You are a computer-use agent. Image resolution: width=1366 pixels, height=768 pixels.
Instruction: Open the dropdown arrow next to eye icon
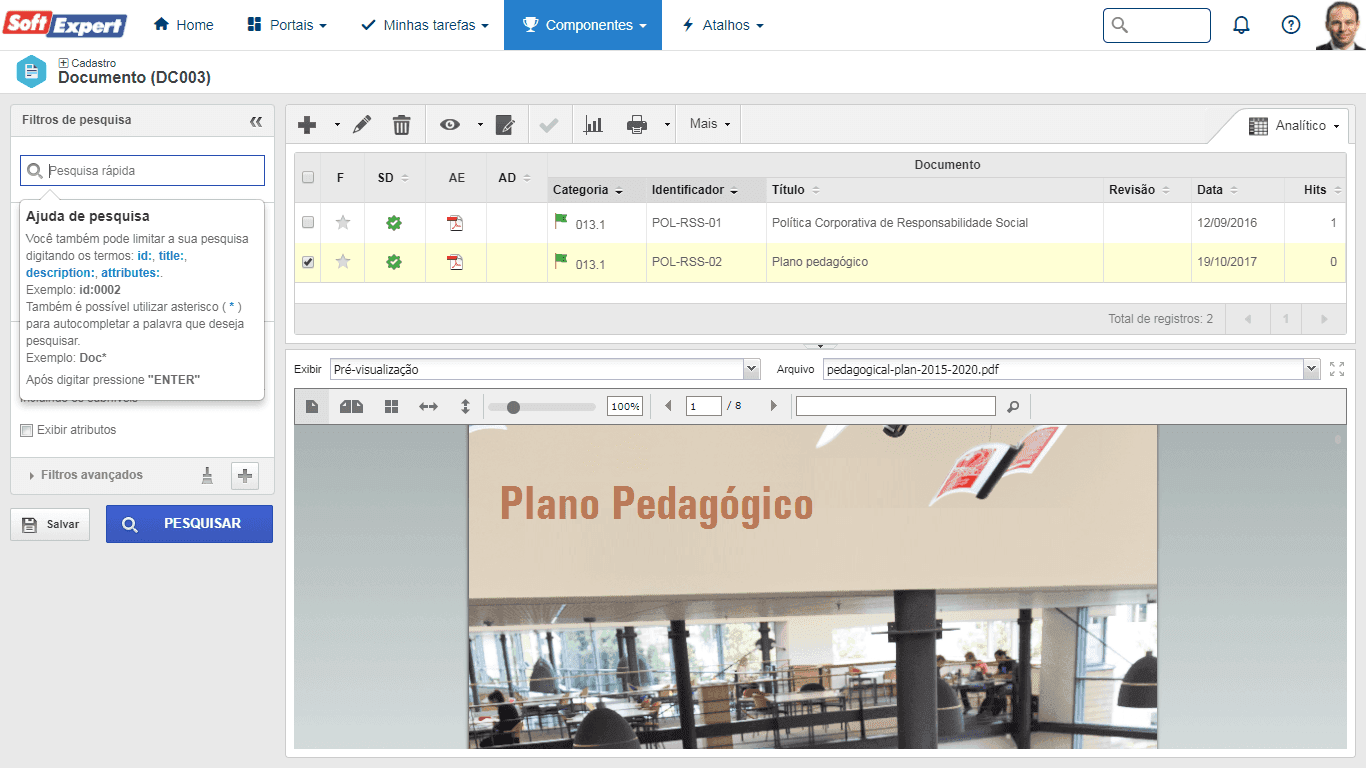click(x=480, y=125)
